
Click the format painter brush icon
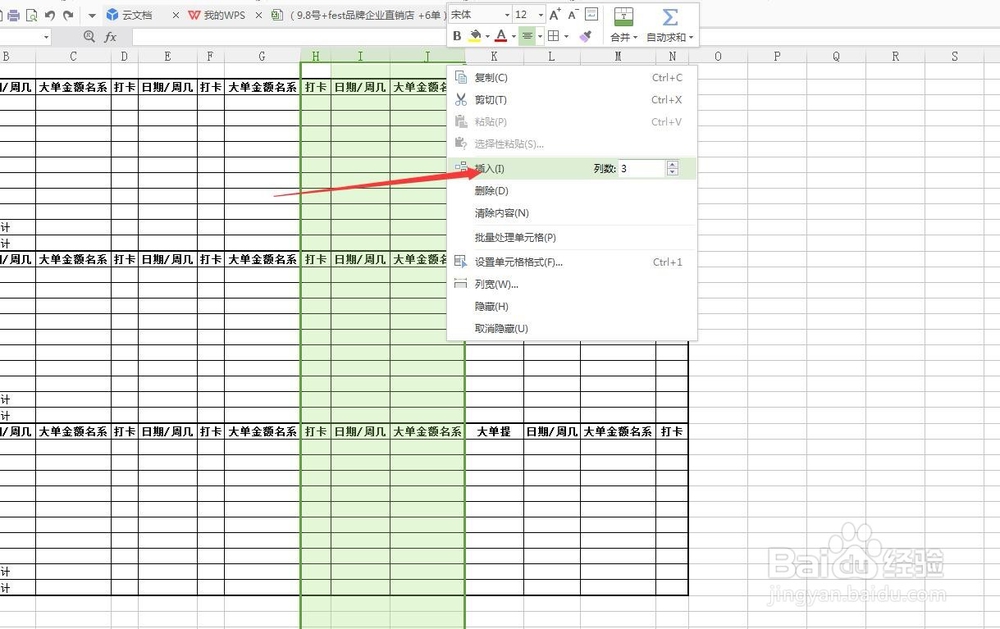click(x=585, y=36)
